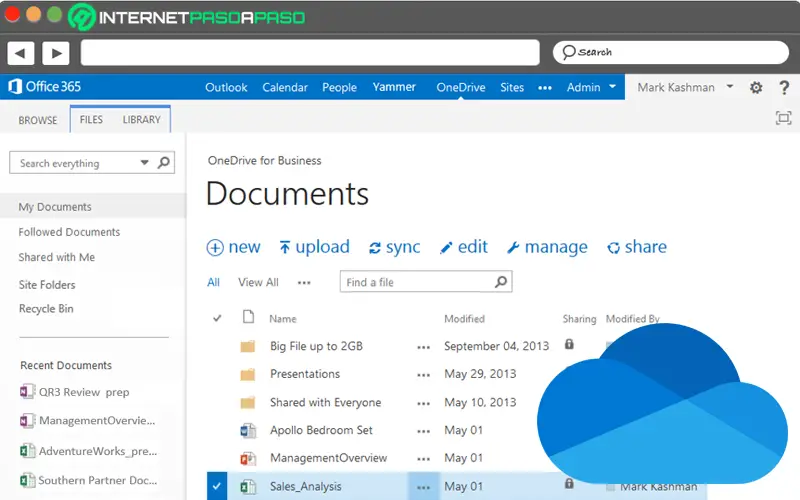
Task: Open the Yammer navigation item
Action: click(394, 87)
